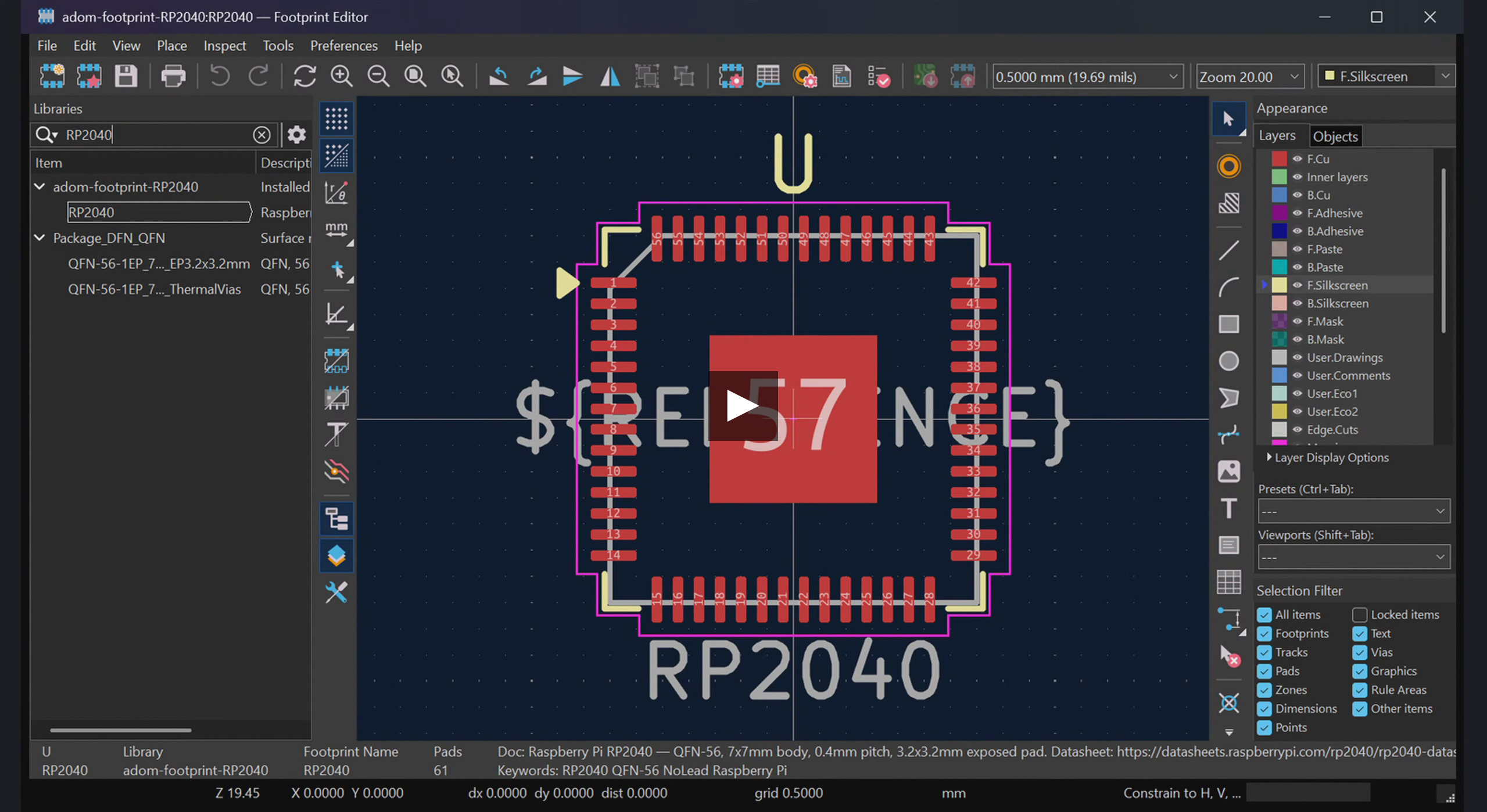Select the Draw Arc tool
Image resolution: width=1487 pixels, height=812 pixels.
1228,288
